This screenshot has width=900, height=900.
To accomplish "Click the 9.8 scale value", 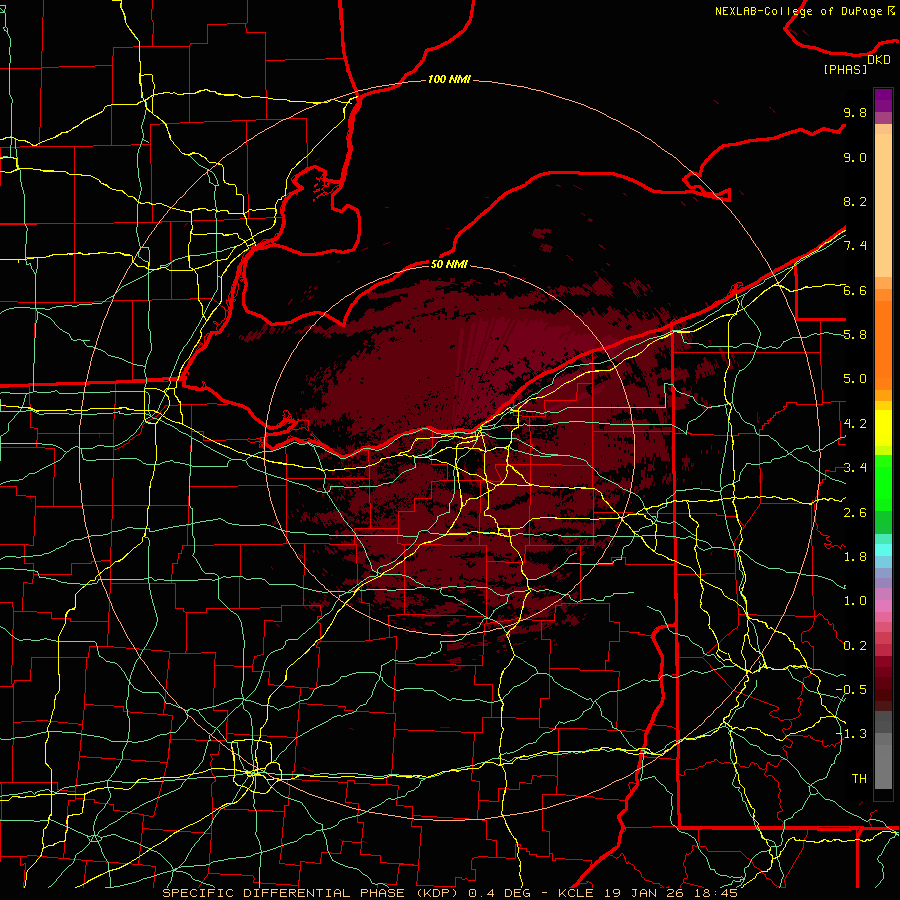I will (x=855, y=112).
